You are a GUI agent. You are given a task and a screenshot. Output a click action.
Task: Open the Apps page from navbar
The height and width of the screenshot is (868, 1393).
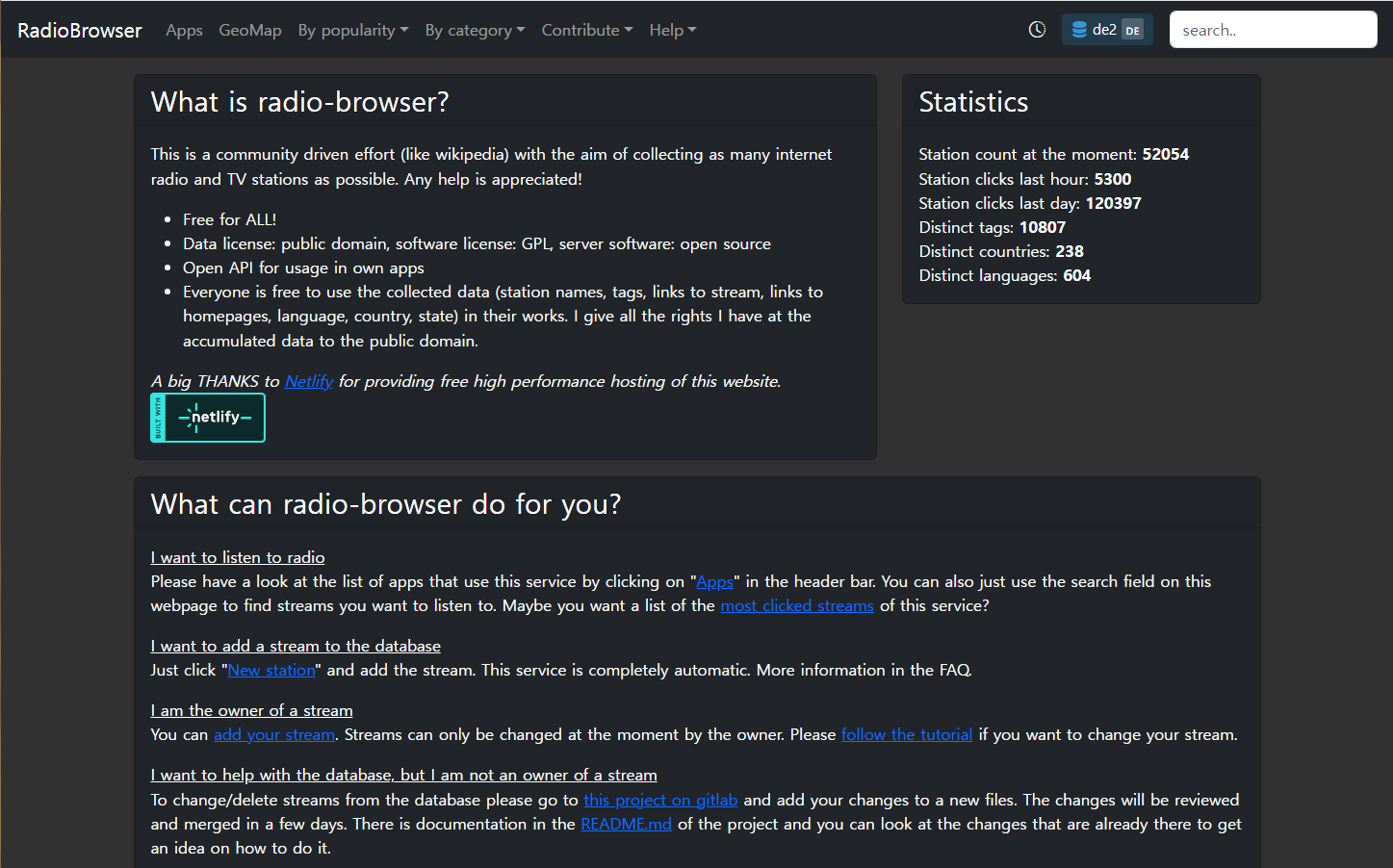(184, 31)
